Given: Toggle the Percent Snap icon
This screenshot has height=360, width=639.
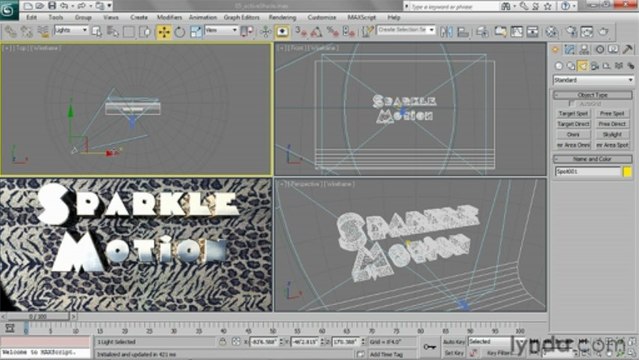Looking at the screenshot, I should coord(333,32).
